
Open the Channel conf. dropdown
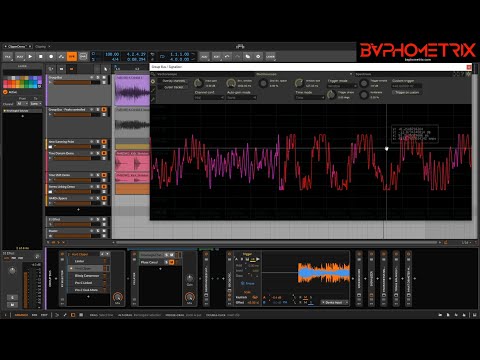[209, 98]
